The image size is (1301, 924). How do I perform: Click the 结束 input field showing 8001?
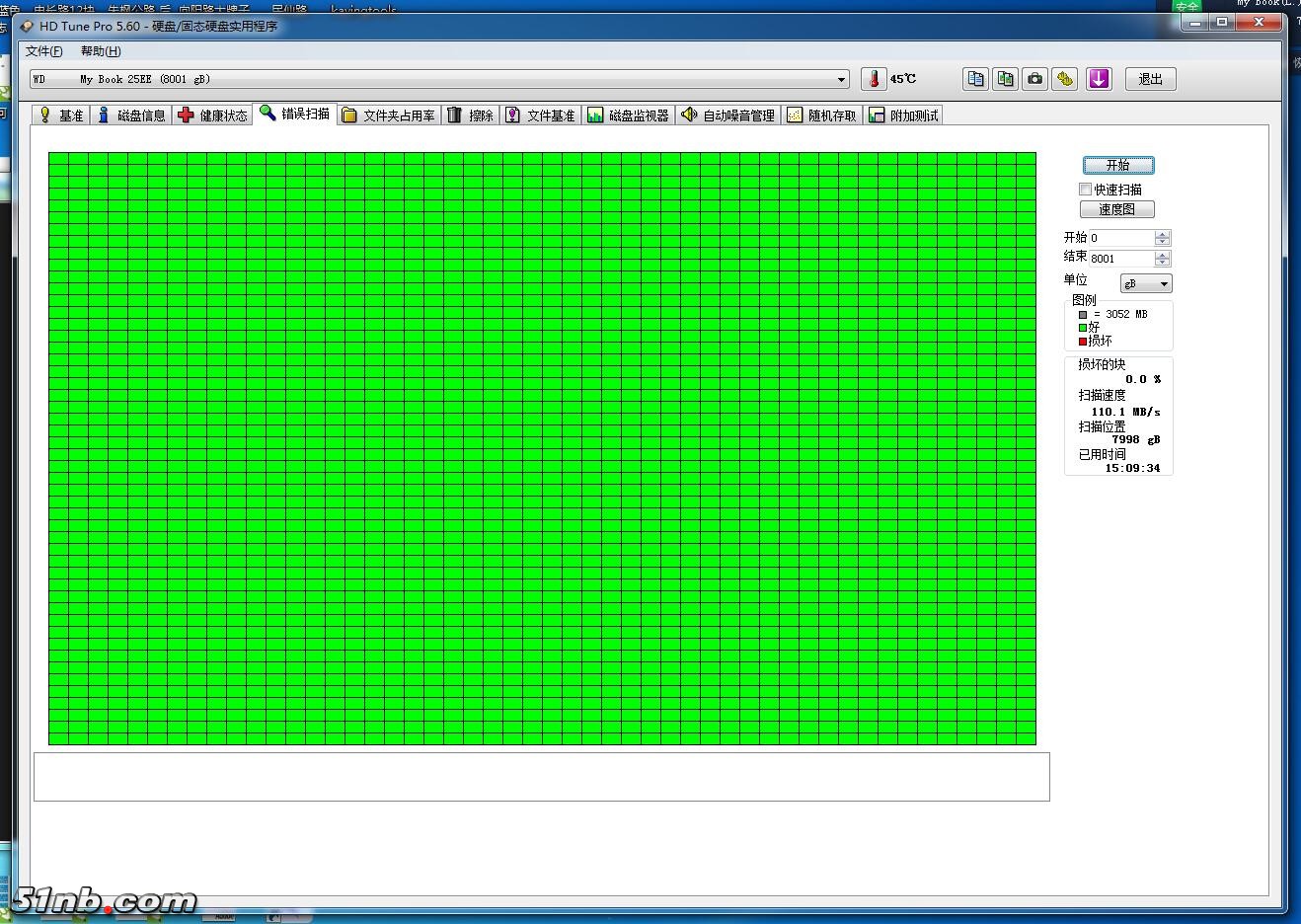[x=1120, y=259]
